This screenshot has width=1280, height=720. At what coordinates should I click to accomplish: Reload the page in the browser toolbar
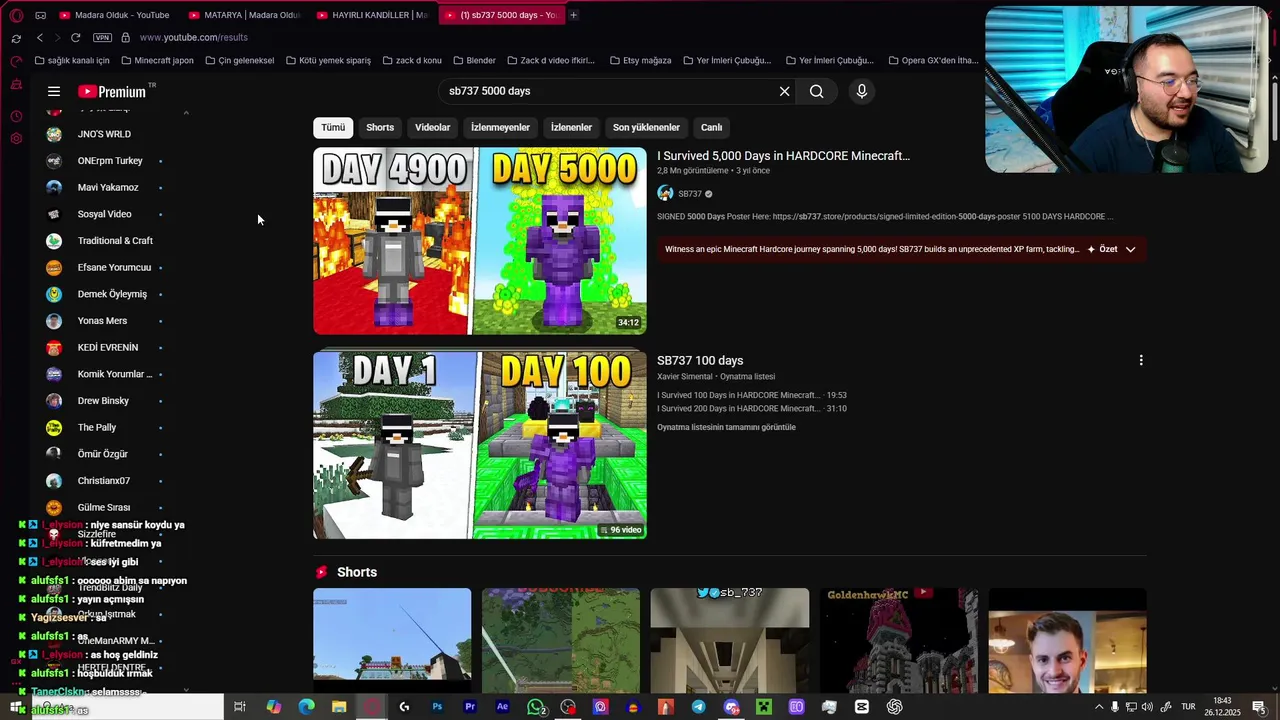point(75,37)
